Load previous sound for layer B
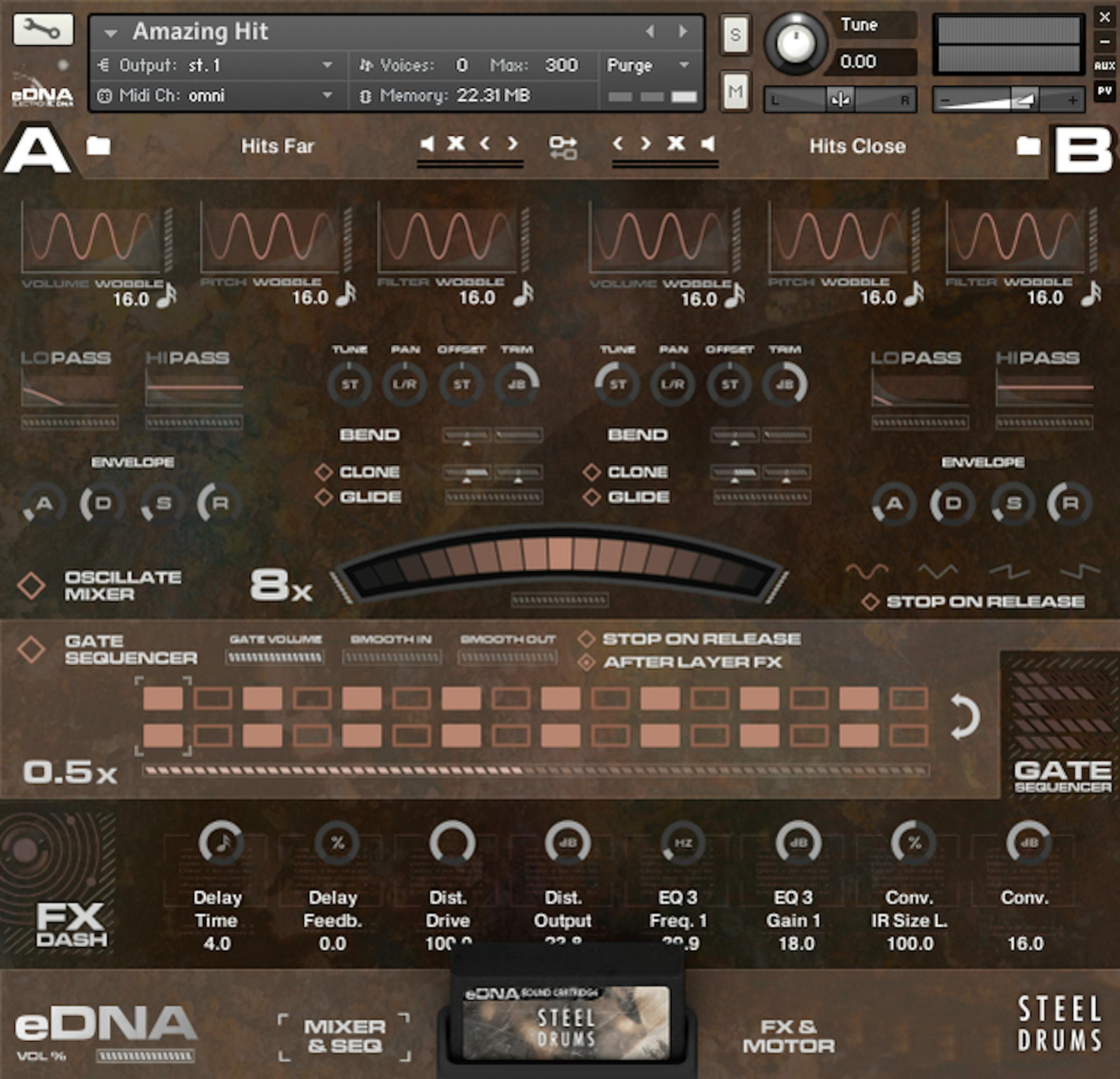 617,143
